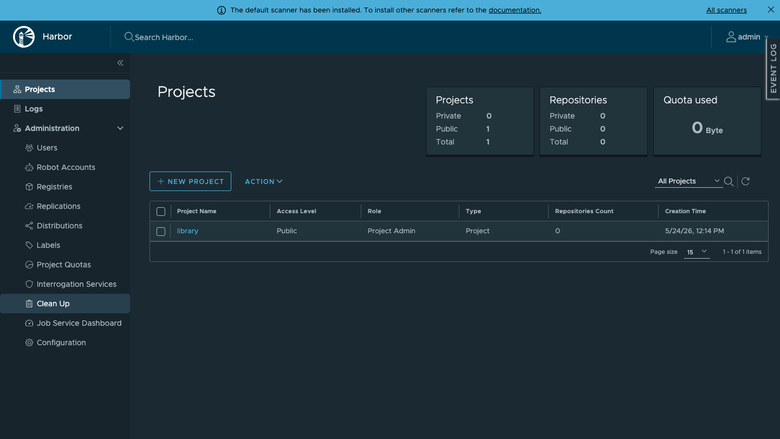Viewport: 780px width, 439px height.
Task: Open Job Service Dashboard
Action: coord(65,323)
